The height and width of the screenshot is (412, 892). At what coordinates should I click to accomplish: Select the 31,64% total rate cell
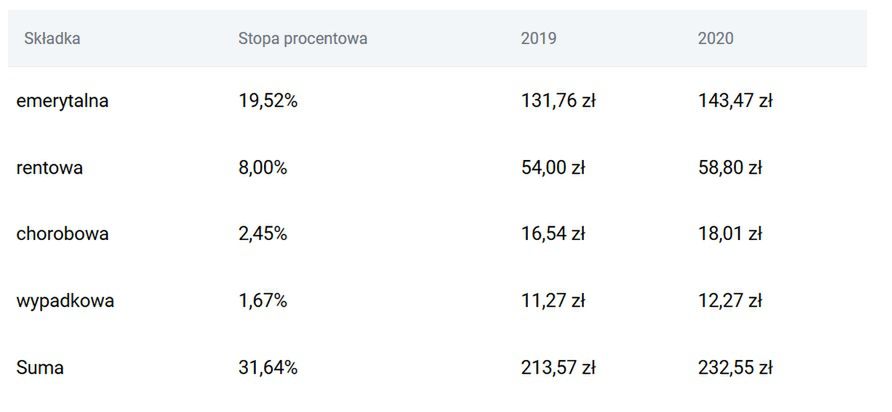coord(268,367)
